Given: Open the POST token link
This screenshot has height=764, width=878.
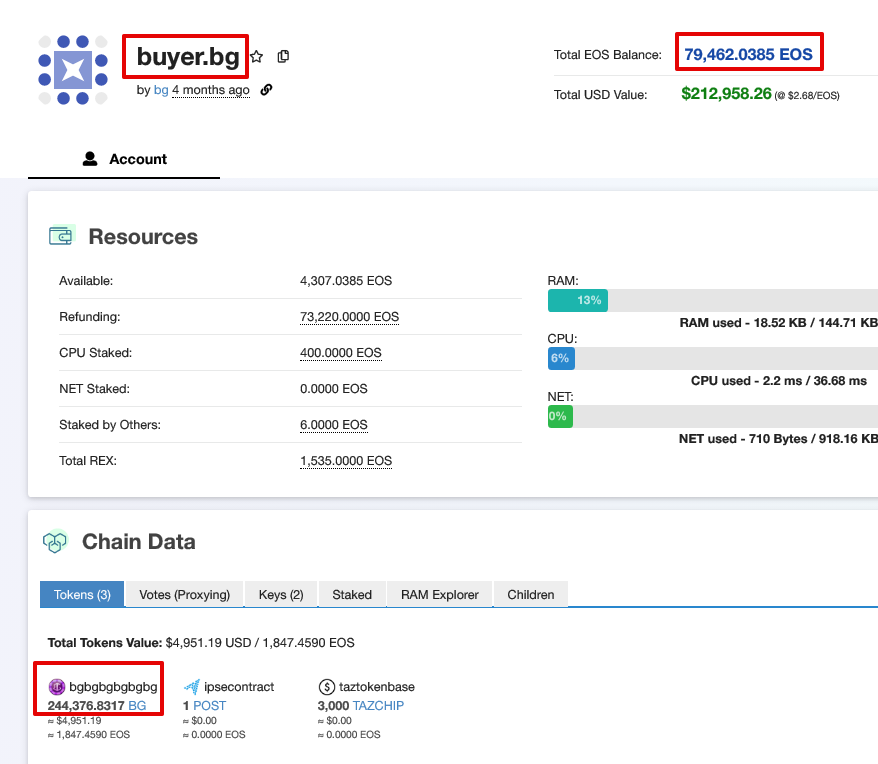Looking at the screenshot, I should [209, 705].
